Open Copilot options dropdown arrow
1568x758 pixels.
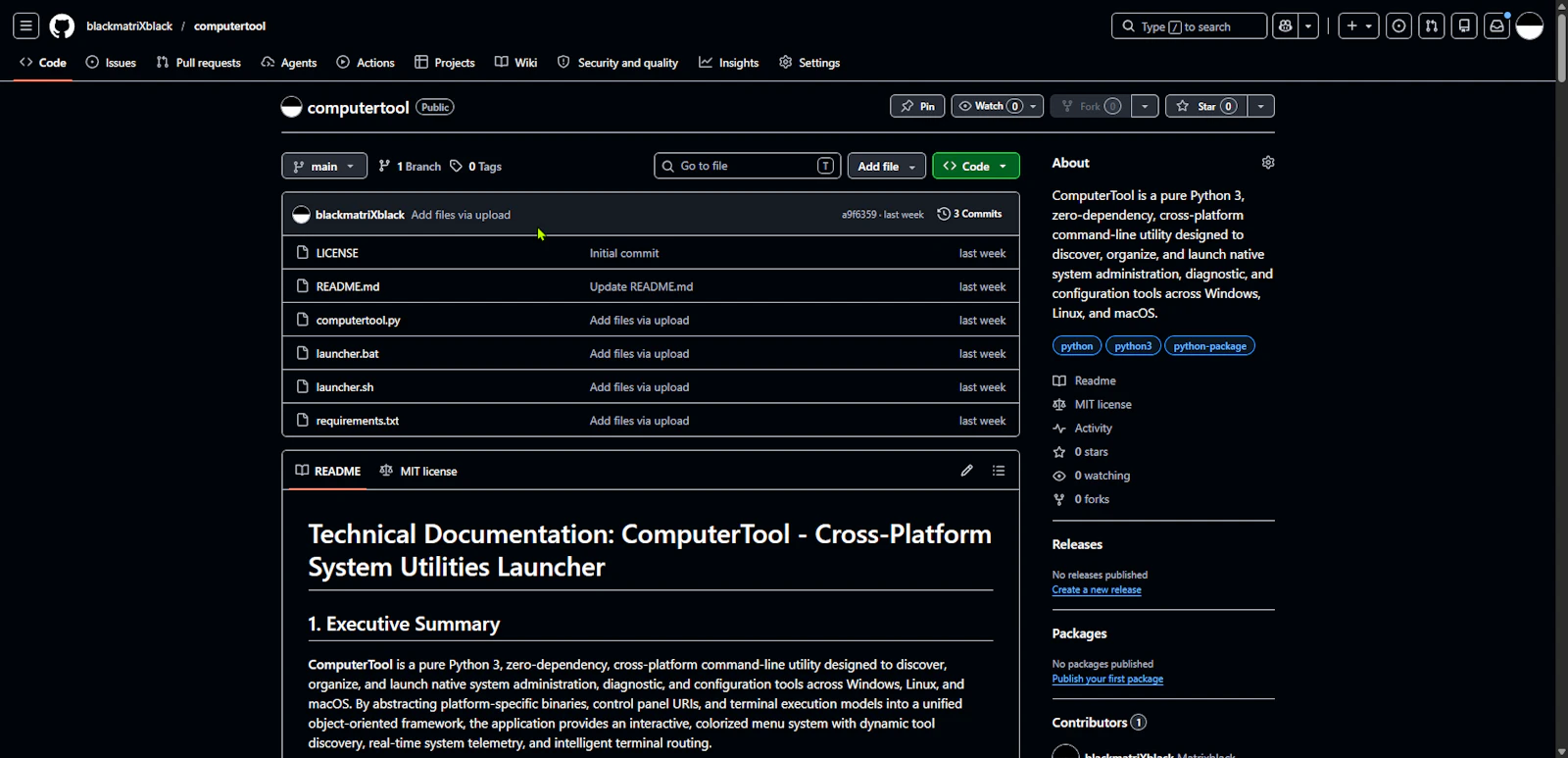point(1308,26)
